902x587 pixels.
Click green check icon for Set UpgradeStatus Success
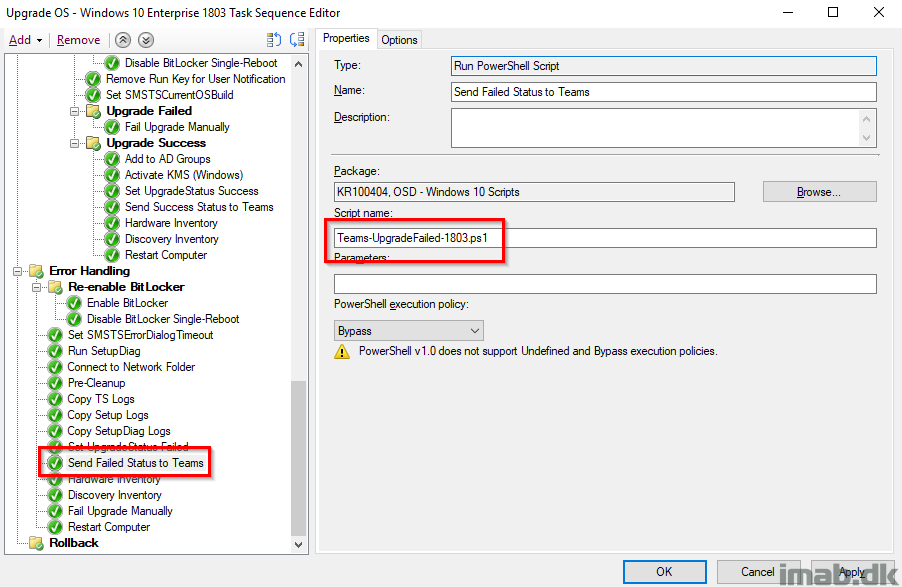[112, 191]
